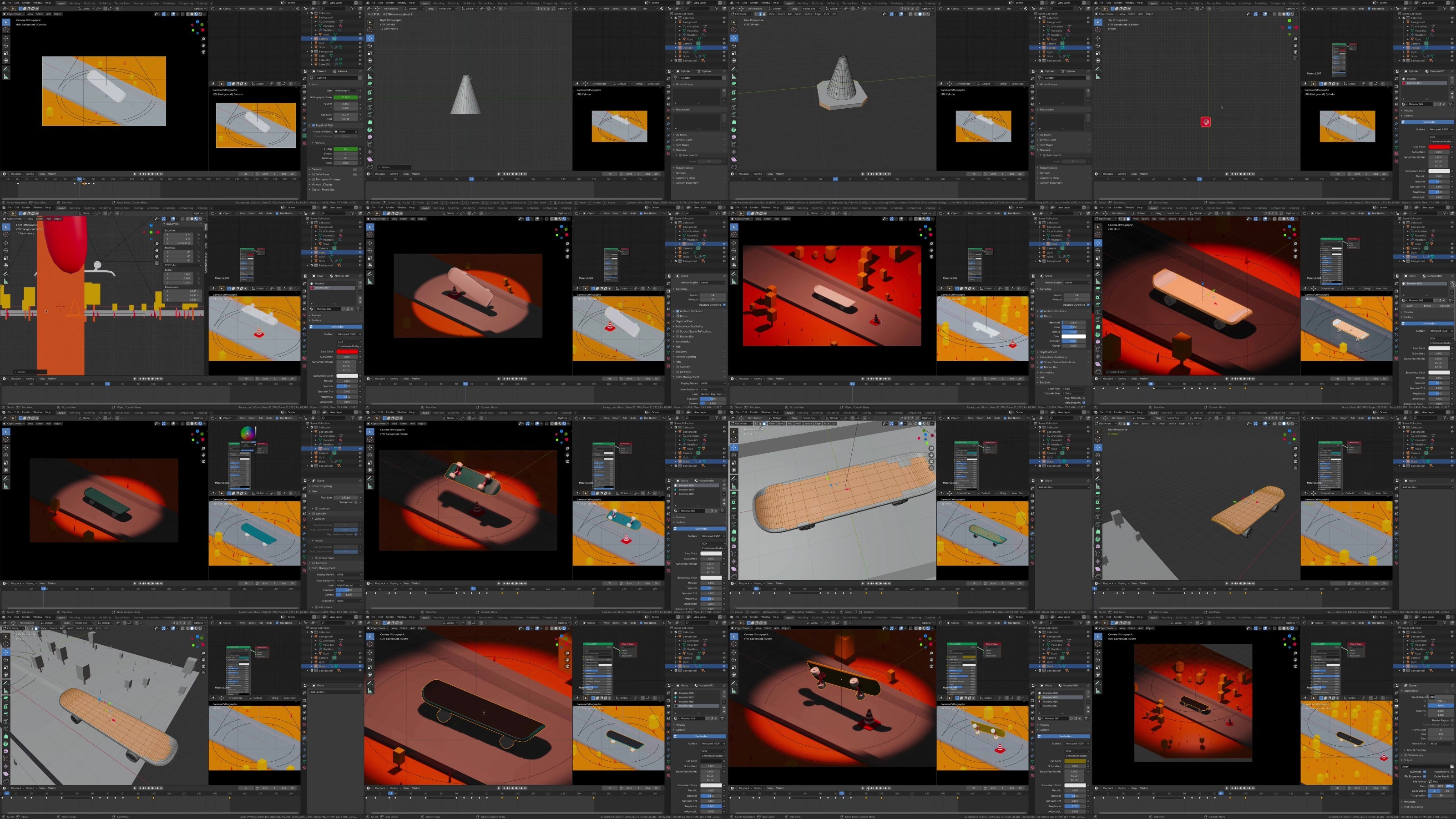Toggle Screen Space Reflections in Bloom-settings frame
The width and height of the screenshot is (1456, 819).
(x=1041, y=362)
